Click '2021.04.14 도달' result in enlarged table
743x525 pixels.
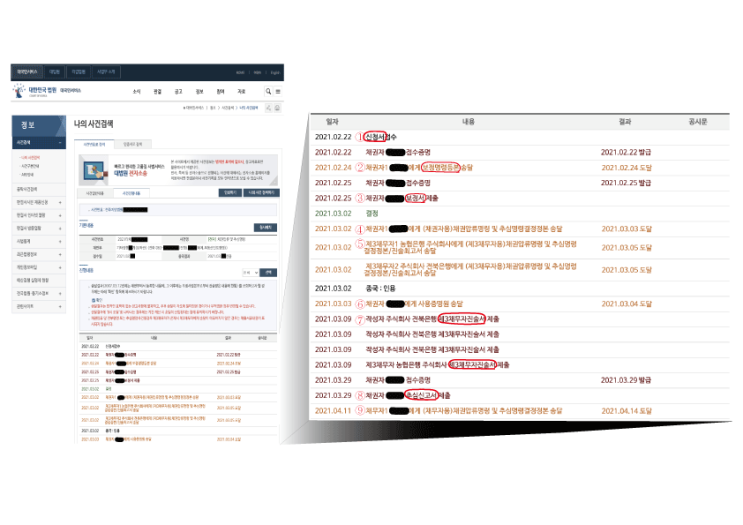coord(626,411)
